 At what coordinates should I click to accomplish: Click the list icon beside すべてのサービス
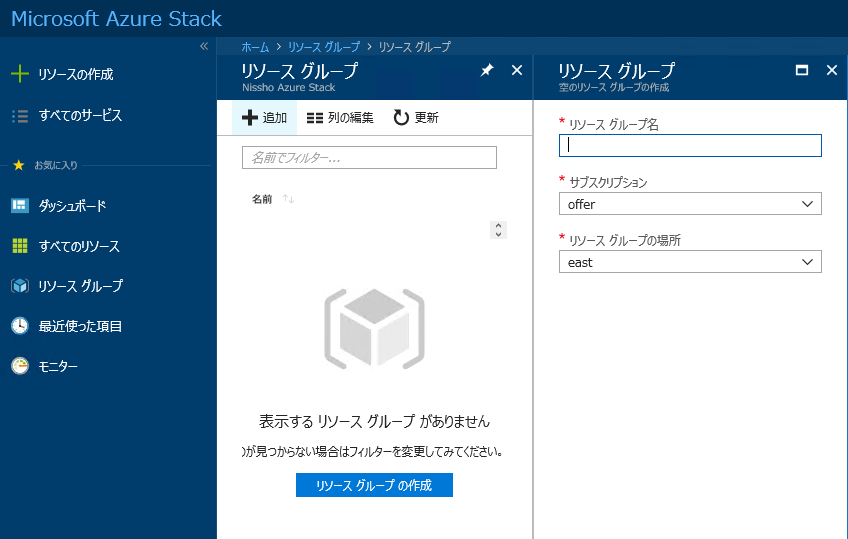pos(20,116)
